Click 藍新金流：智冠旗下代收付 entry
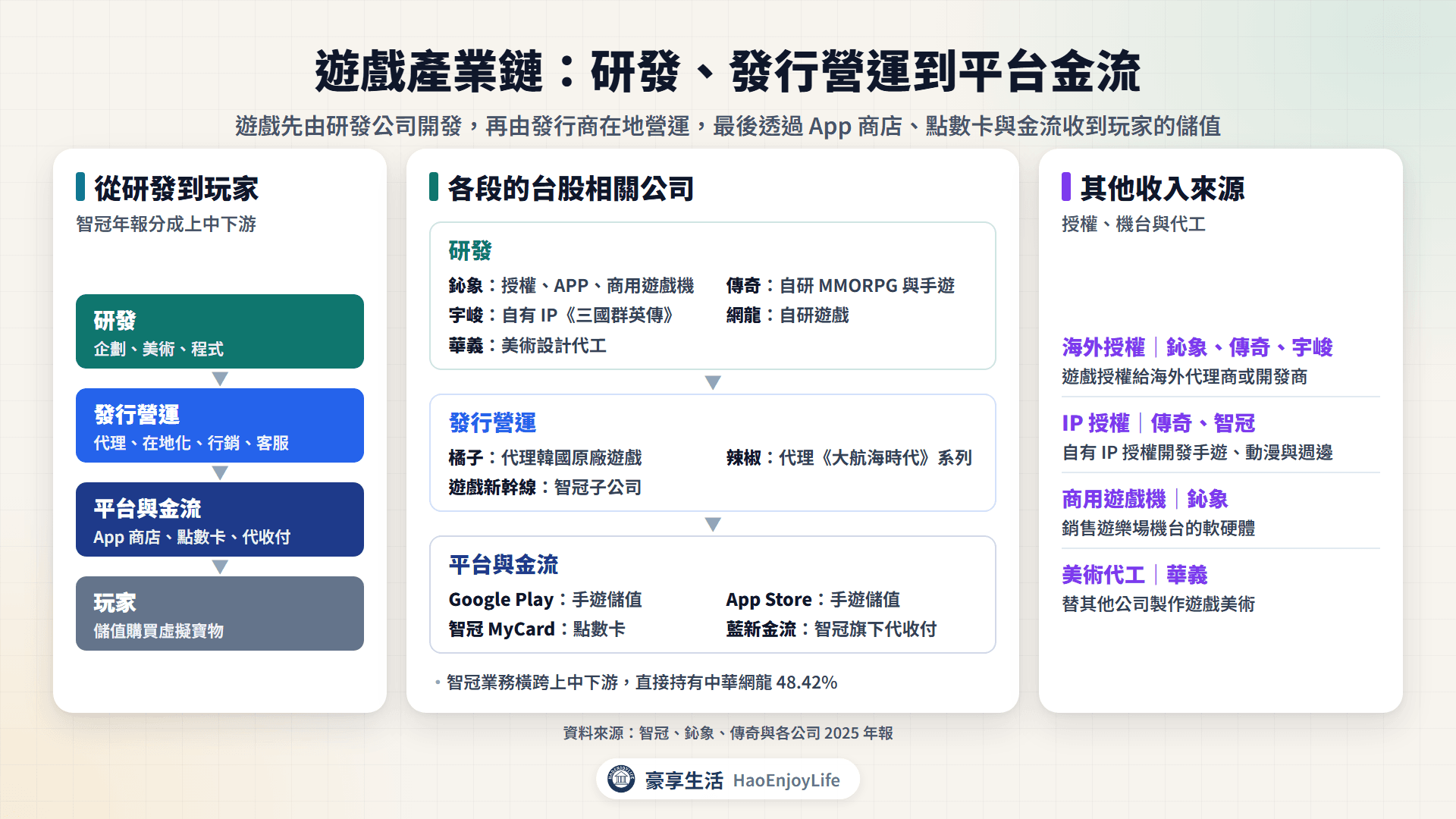The height and width of the screenshot is (819, 1456). pos(831,629)
